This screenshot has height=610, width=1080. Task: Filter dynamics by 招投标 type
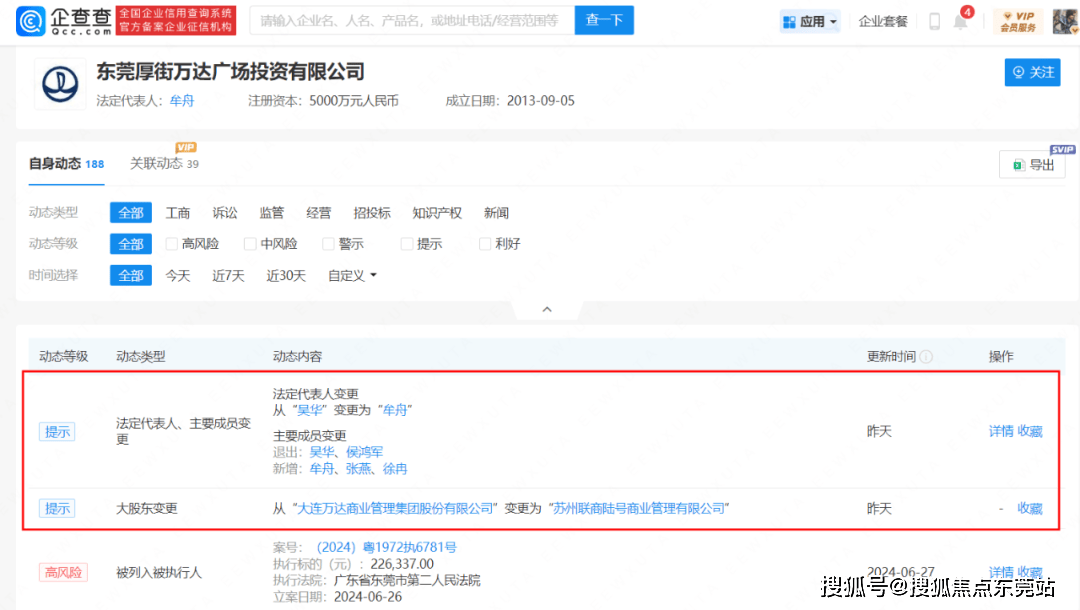372,213
